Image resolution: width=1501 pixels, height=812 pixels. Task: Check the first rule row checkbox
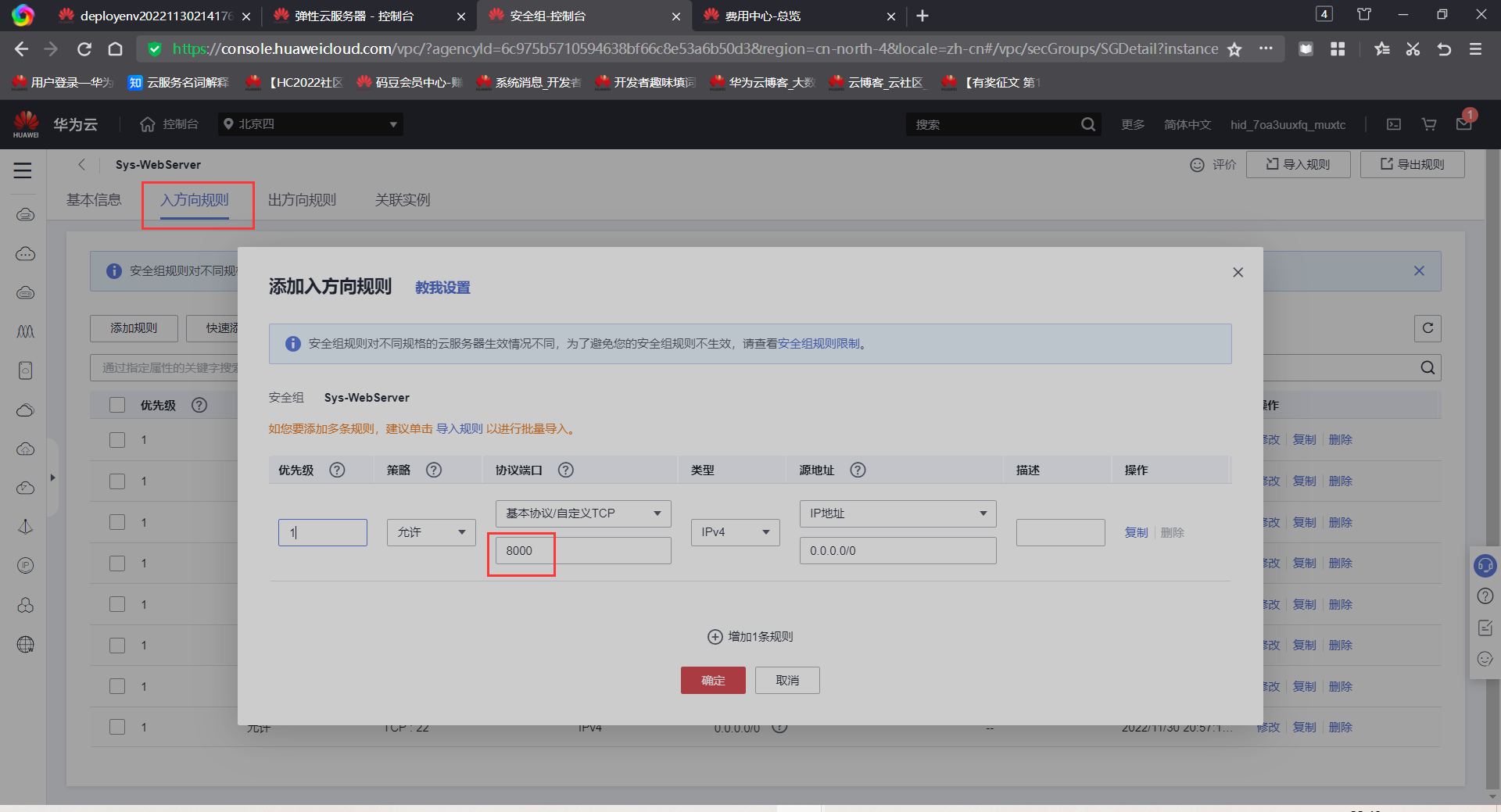coord(117,440)
